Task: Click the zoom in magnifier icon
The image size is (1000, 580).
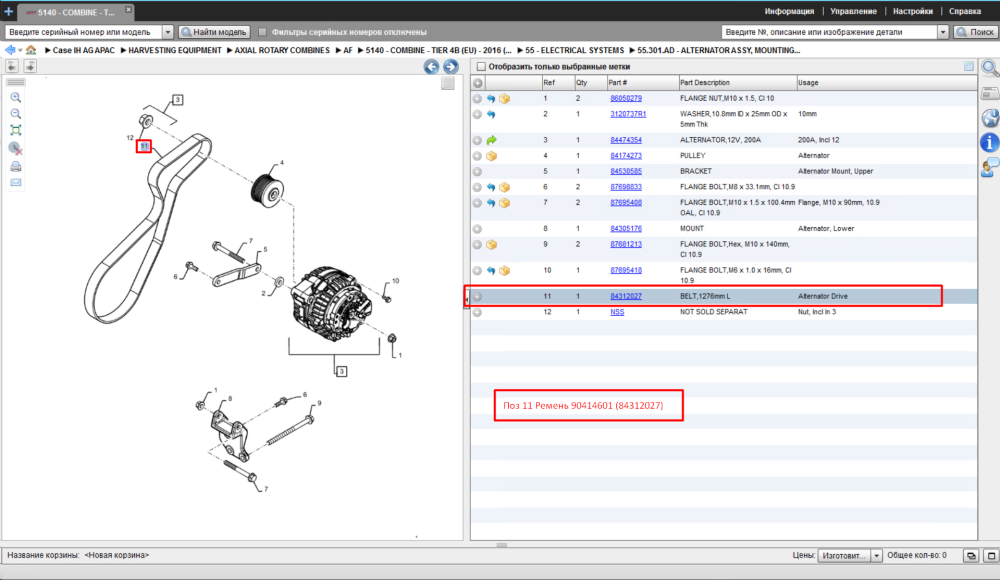Action: point(16,98)
